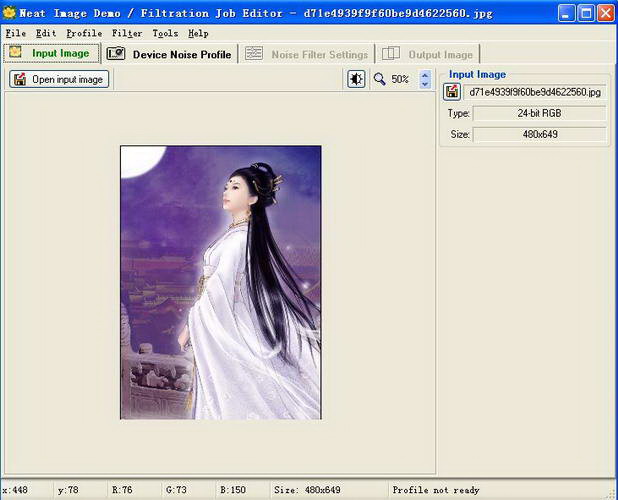Image resolution: width=618 pixels, height=500 pixels.
Task: Open the Filter menu
Action: (127, 33)
